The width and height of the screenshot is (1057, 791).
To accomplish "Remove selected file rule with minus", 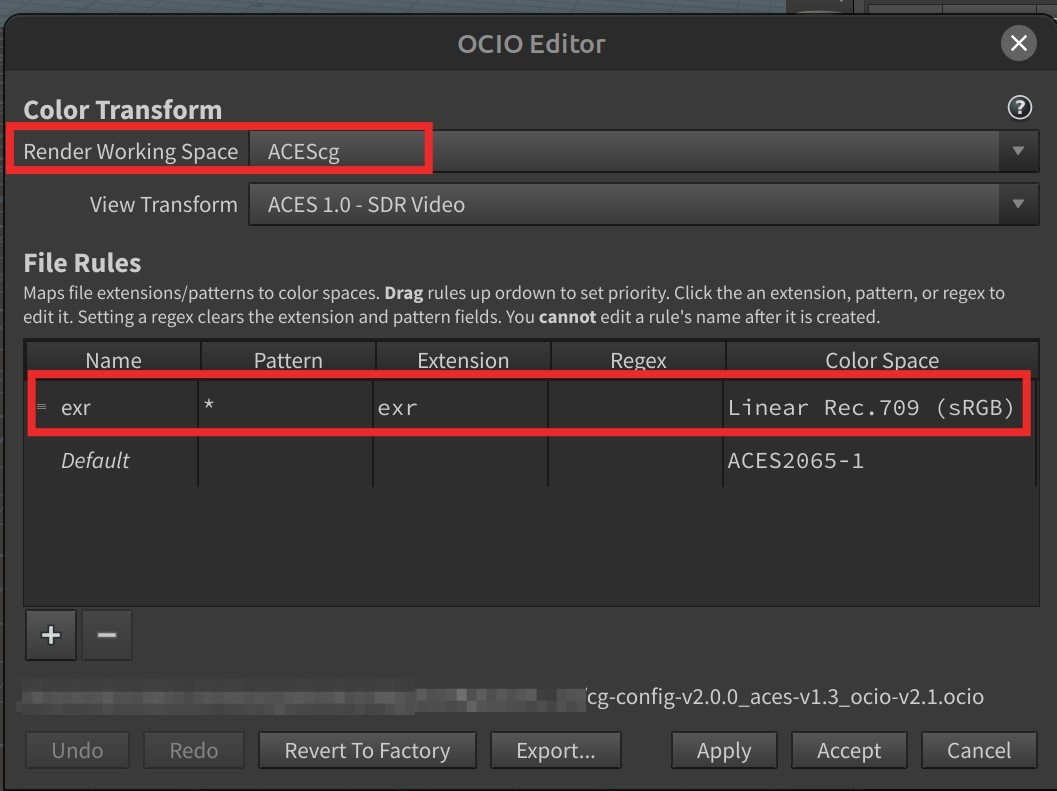I will tap(107, 635).
